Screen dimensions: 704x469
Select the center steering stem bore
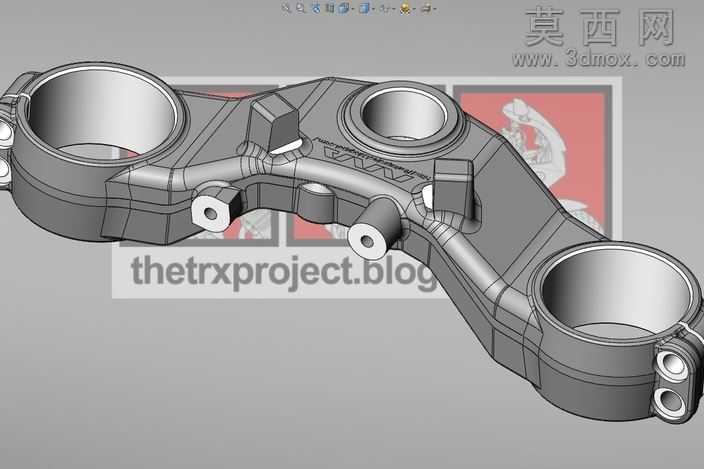(403, 114)
